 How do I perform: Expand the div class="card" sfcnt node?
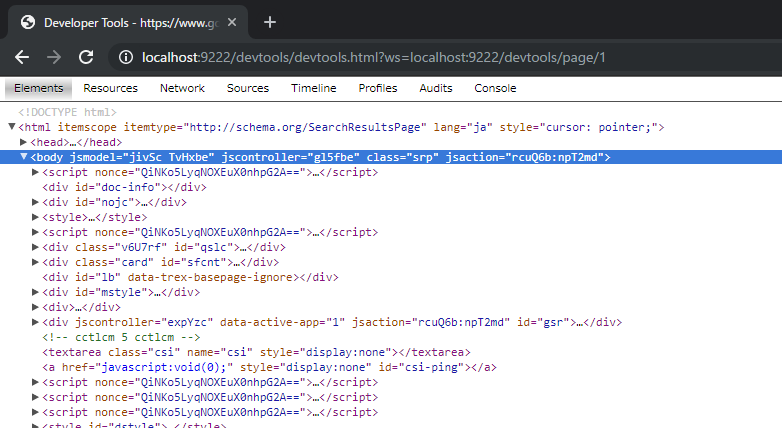(x=35, y=262)
